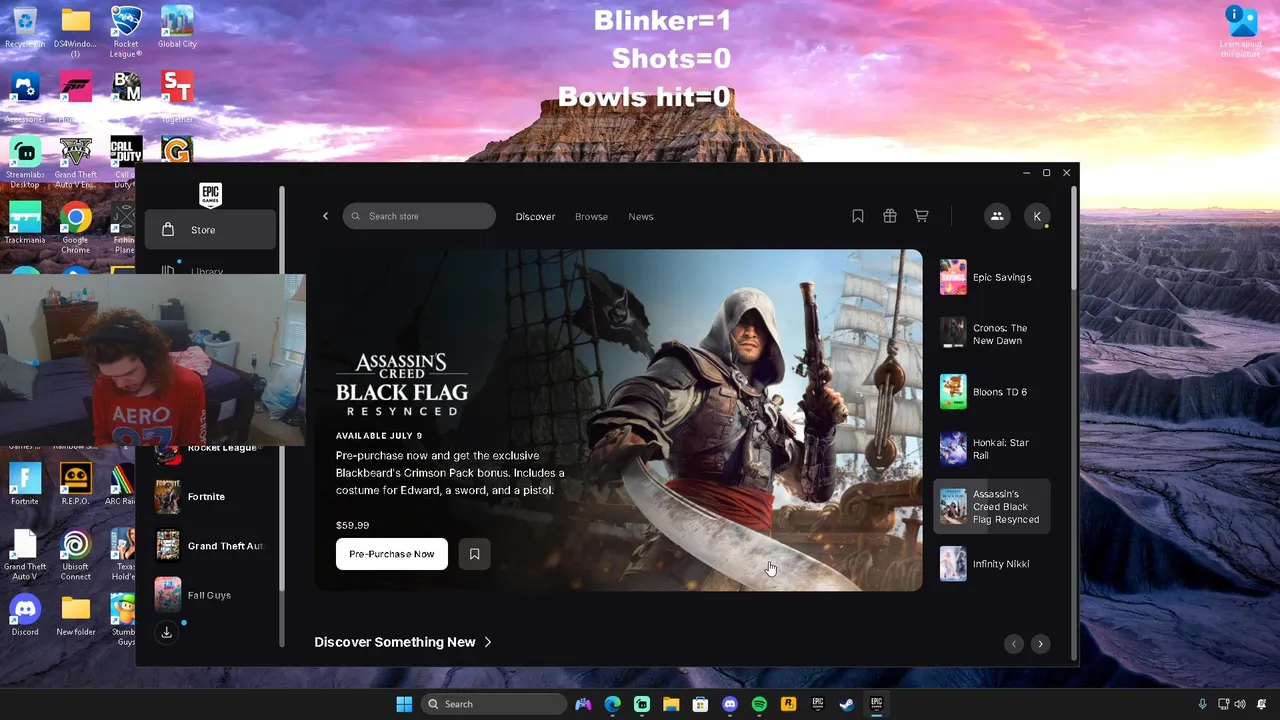Go back with the launcher back arrow
Screen dimensions: 1280x720
[x=325, y=216]
